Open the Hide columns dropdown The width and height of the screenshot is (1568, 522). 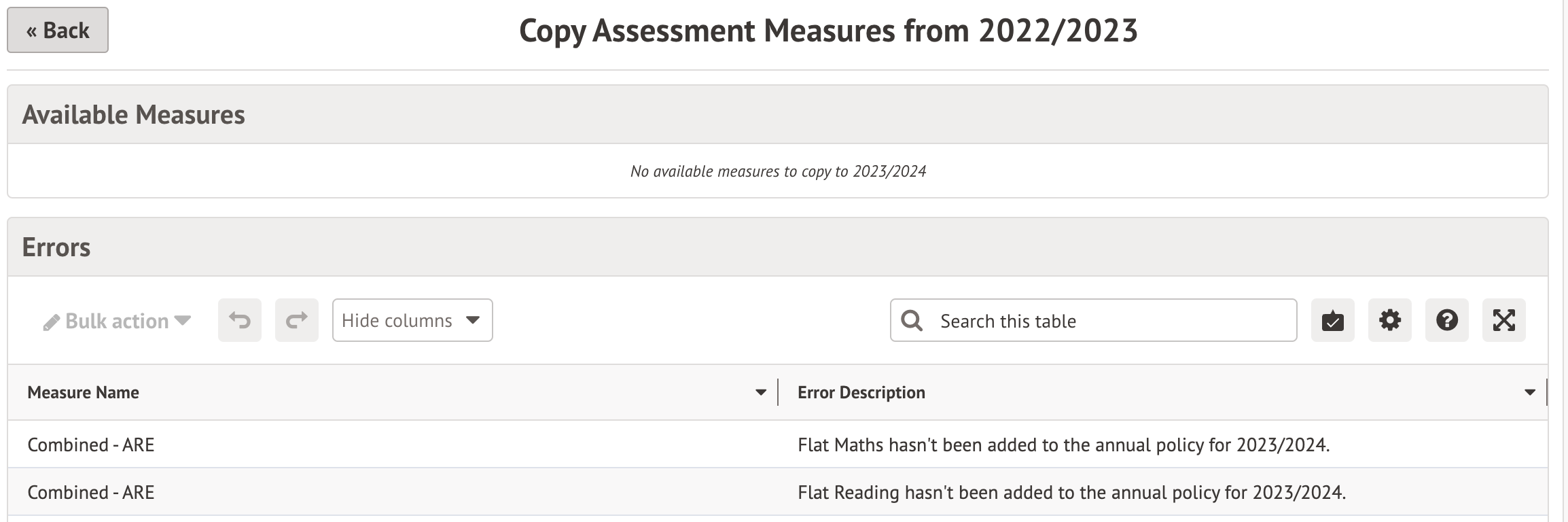(412, 320)
